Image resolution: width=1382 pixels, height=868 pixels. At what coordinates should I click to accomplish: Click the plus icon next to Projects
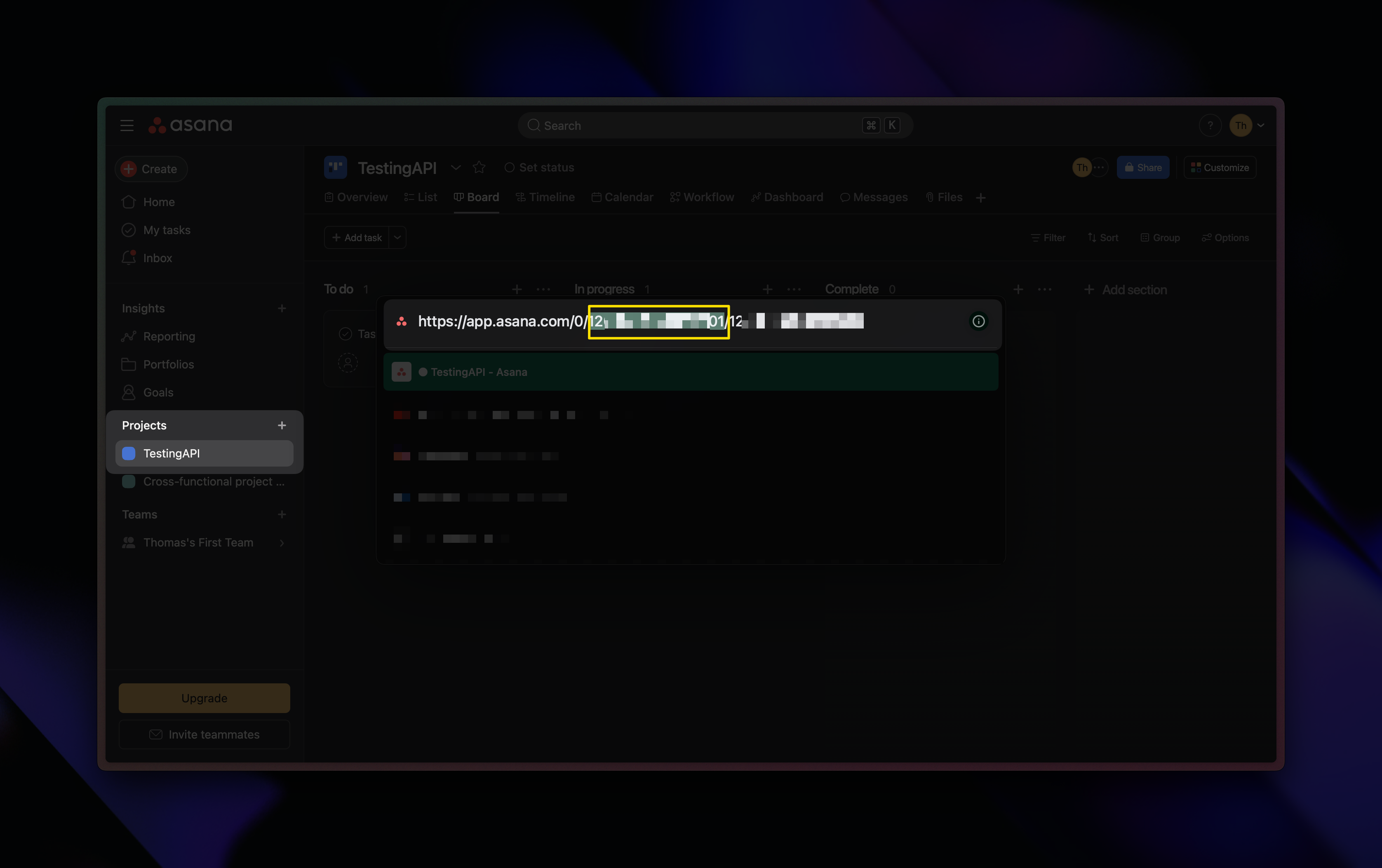pos(282,425)
